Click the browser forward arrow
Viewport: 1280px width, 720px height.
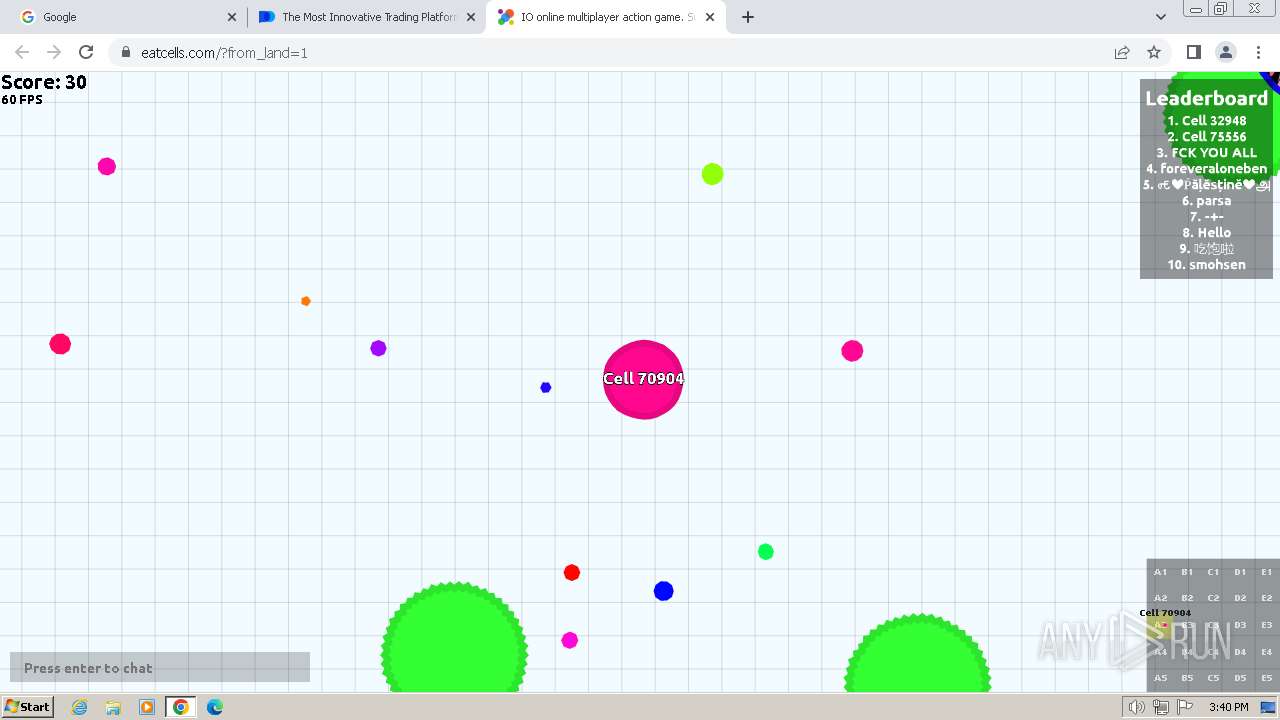[54, 52]
